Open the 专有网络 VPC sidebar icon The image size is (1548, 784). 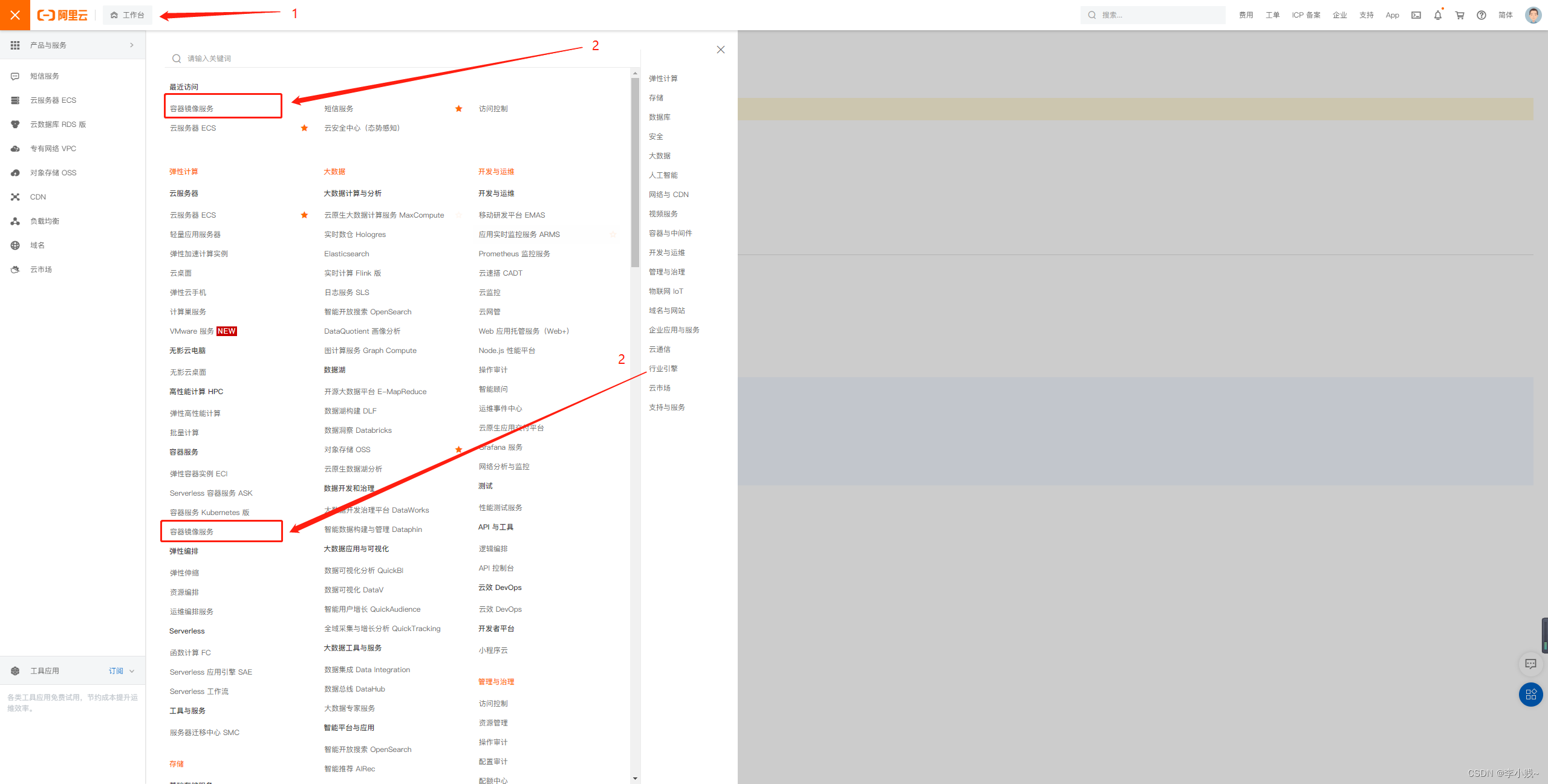click(x=15, y=149)
